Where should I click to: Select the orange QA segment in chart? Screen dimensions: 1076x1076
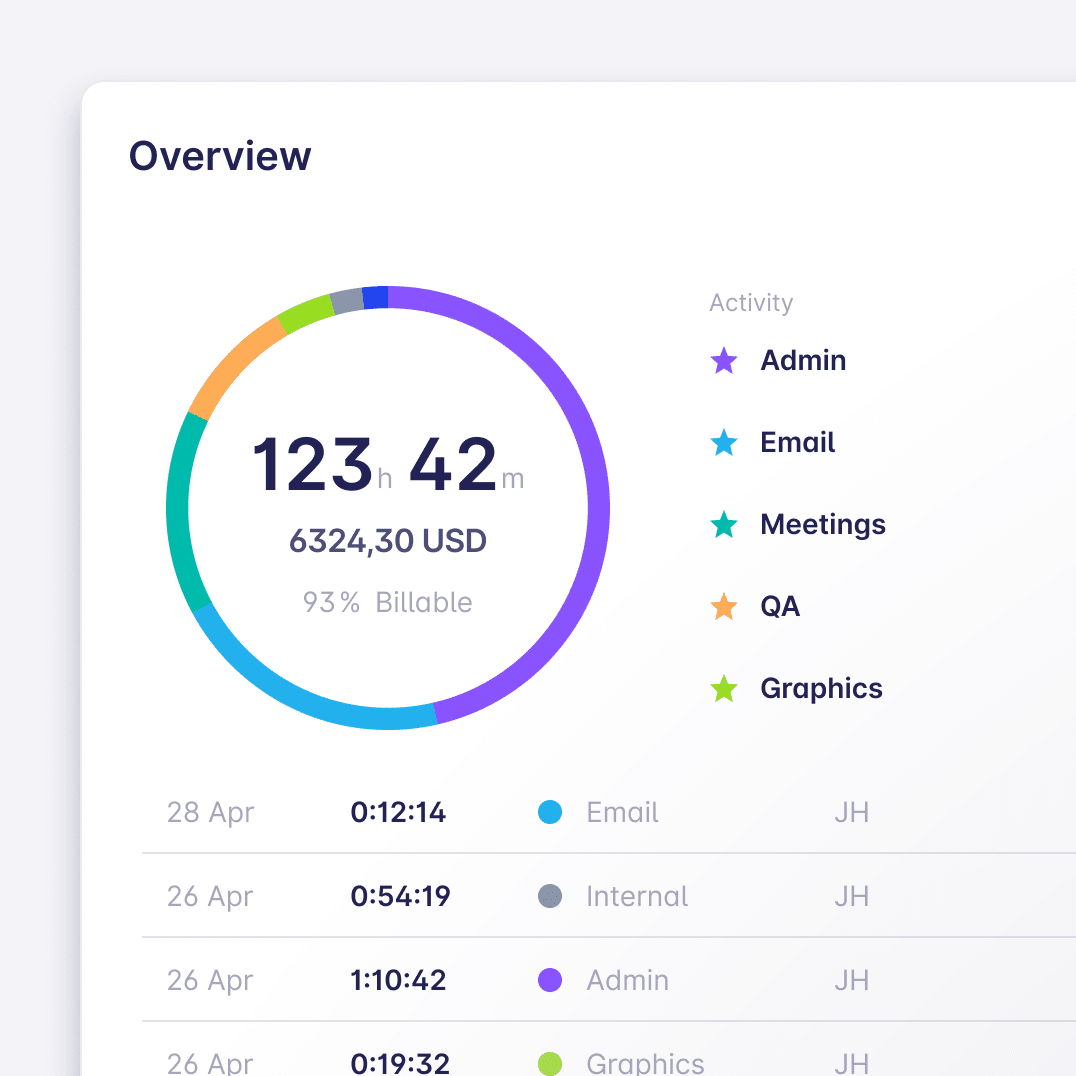pos(233,362)
